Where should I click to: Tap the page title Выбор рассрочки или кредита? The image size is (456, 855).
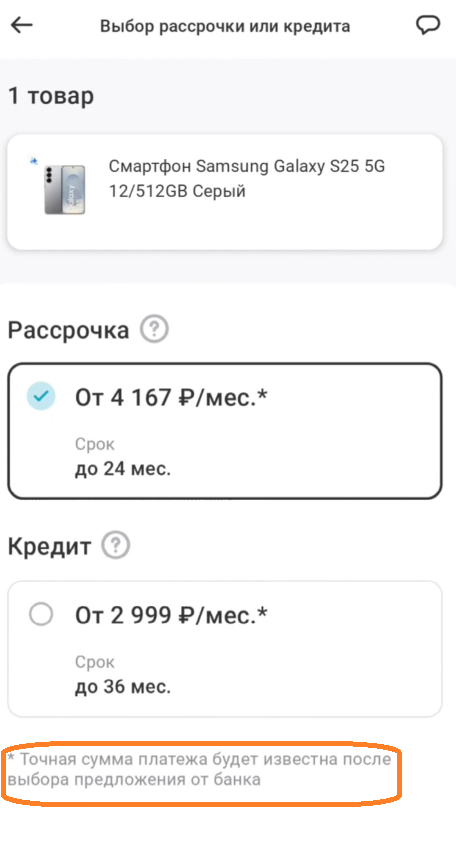pos(225,26)
